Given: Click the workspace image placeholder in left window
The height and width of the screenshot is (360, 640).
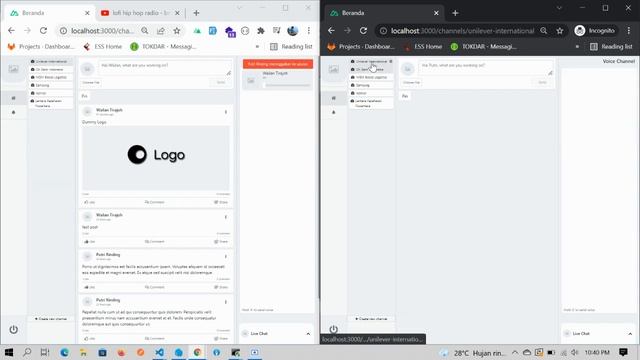Looking at the screenshot, I should [x=13, y=69].
